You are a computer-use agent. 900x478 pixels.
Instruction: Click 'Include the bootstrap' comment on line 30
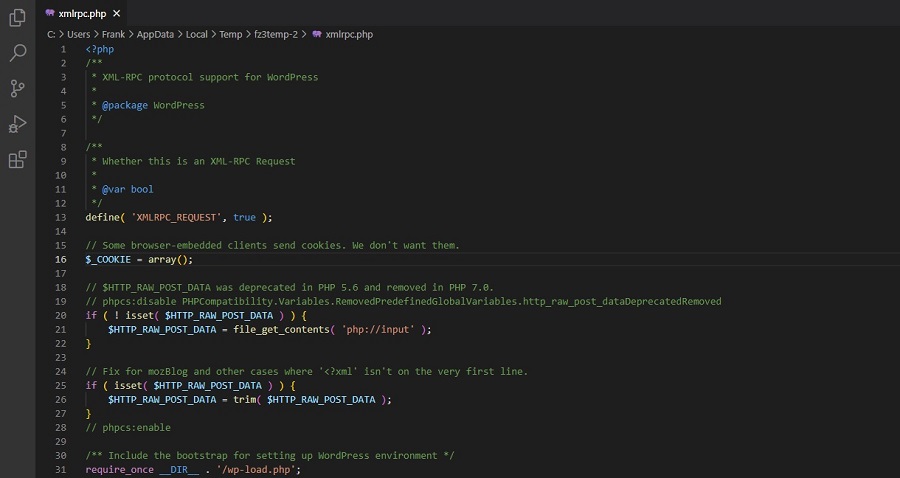(270, 456)
